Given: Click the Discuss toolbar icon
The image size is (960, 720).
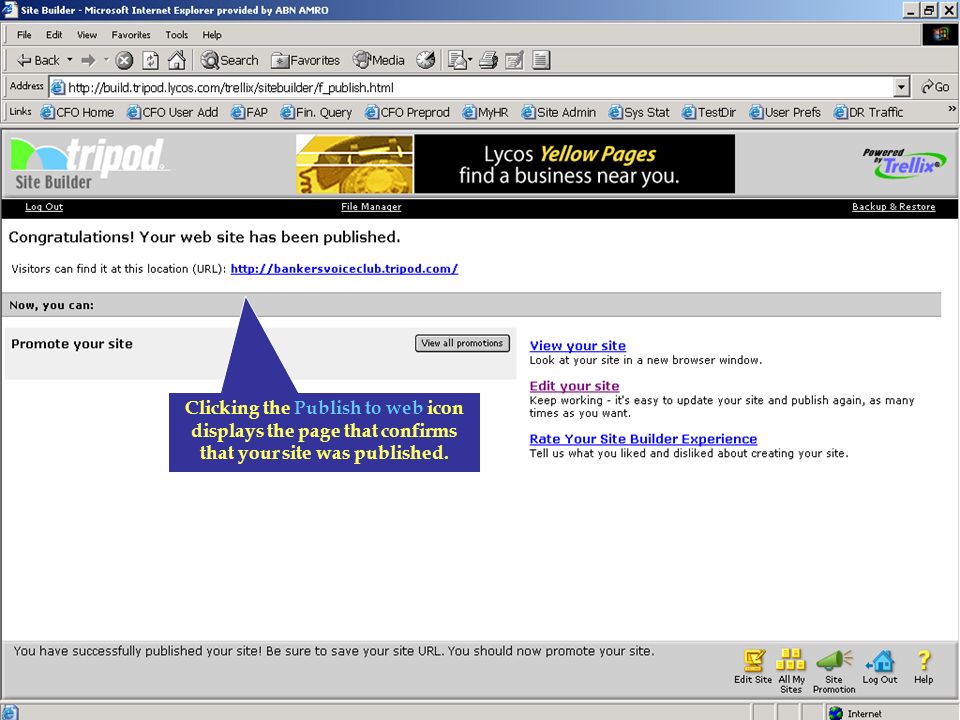Looking at the screenshot, I should [x=541, y=60].
